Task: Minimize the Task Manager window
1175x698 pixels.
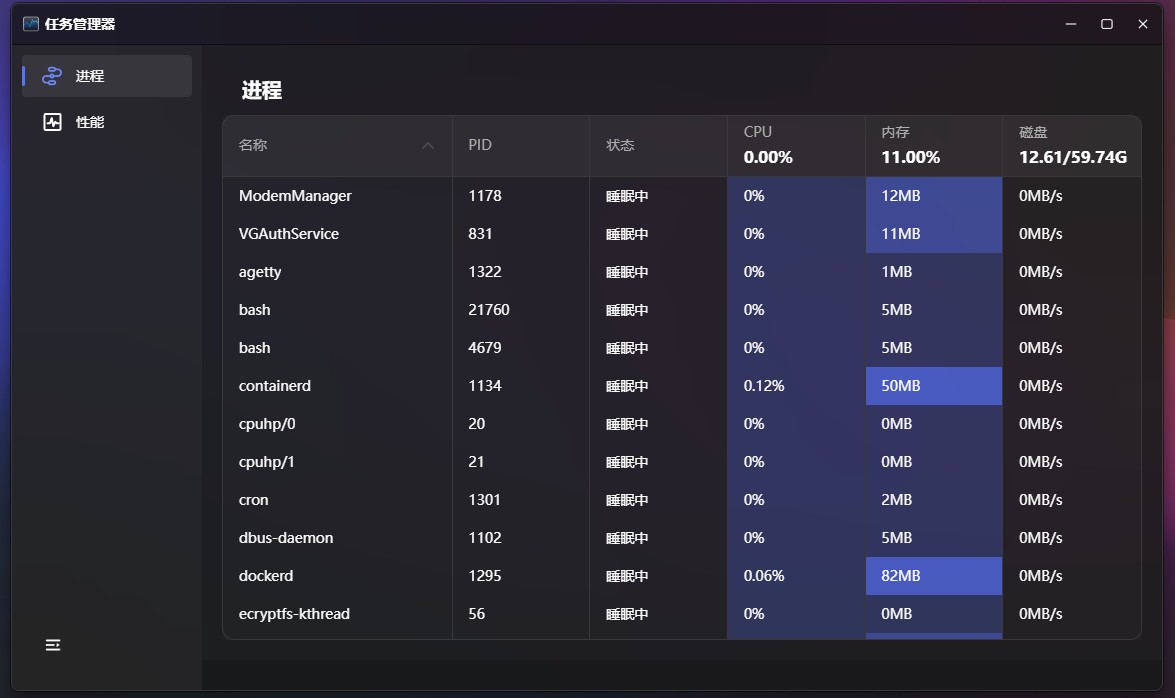Action: tap(1071, 24)
